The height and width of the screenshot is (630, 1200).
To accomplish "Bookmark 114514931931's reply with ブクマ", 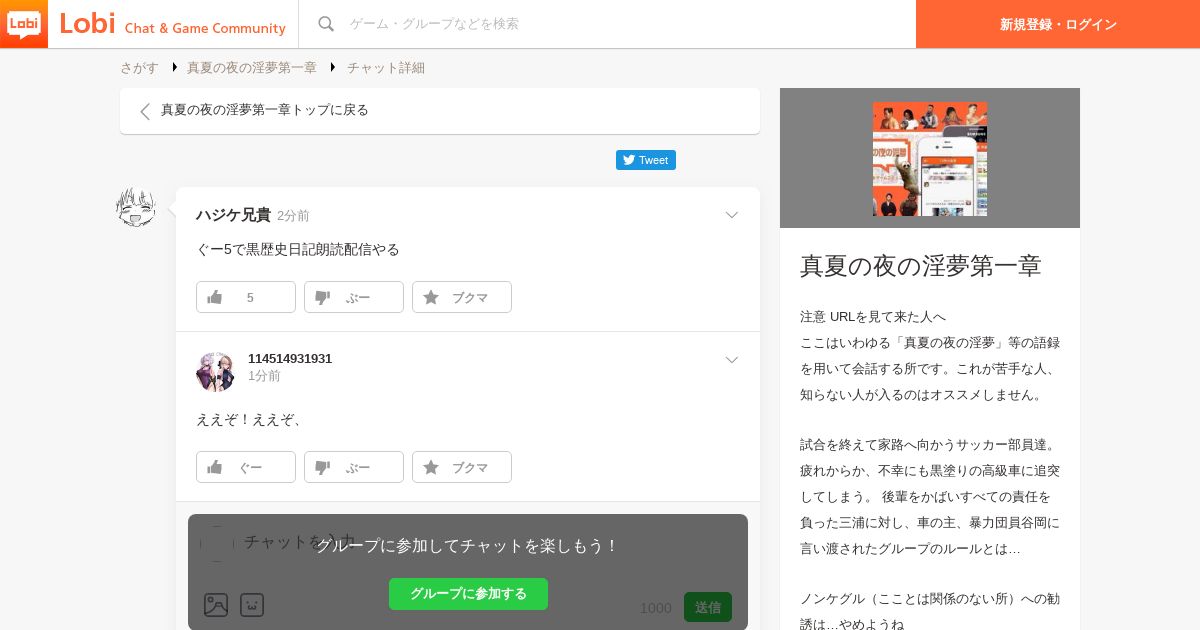I will [462, 467].
